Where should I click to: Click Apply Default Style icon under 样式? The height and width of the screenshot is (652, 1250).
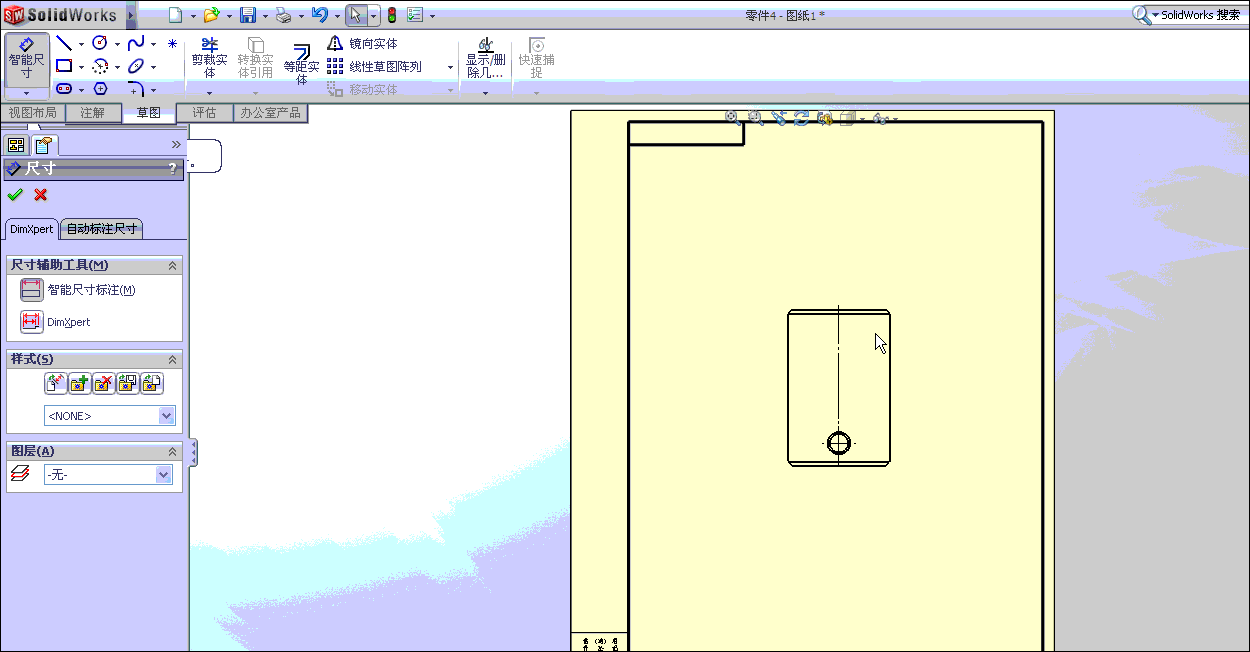point(55,383)
